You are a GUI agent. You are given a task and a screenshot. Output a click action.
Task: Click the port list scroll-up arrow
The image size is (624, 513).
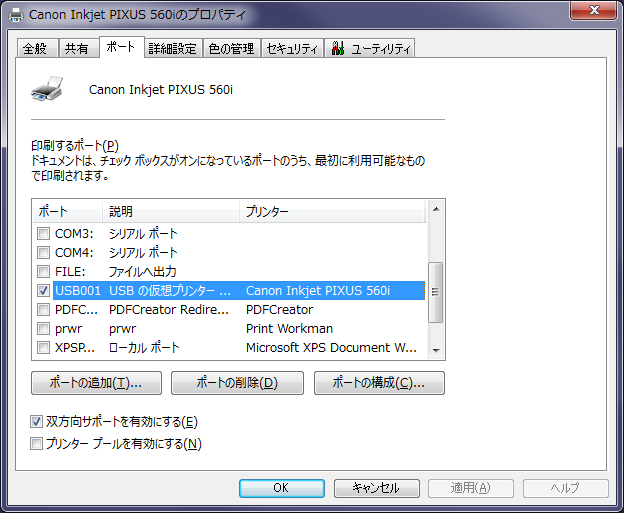click(436, 209)
